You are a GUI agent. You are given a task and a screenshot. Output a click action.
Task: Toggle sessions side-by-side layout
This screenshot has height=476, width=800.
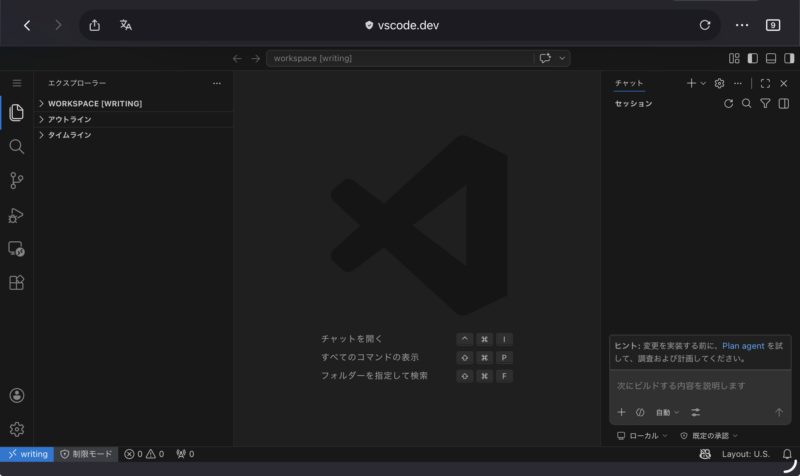coord(784,104)
